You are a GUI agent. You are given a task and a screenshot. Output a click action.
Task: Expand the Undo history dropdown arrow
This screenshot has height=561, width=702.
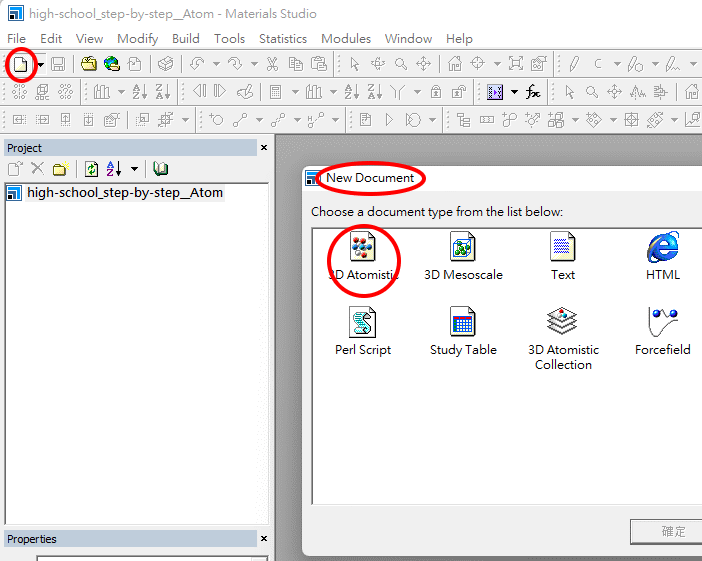point(216,65)
